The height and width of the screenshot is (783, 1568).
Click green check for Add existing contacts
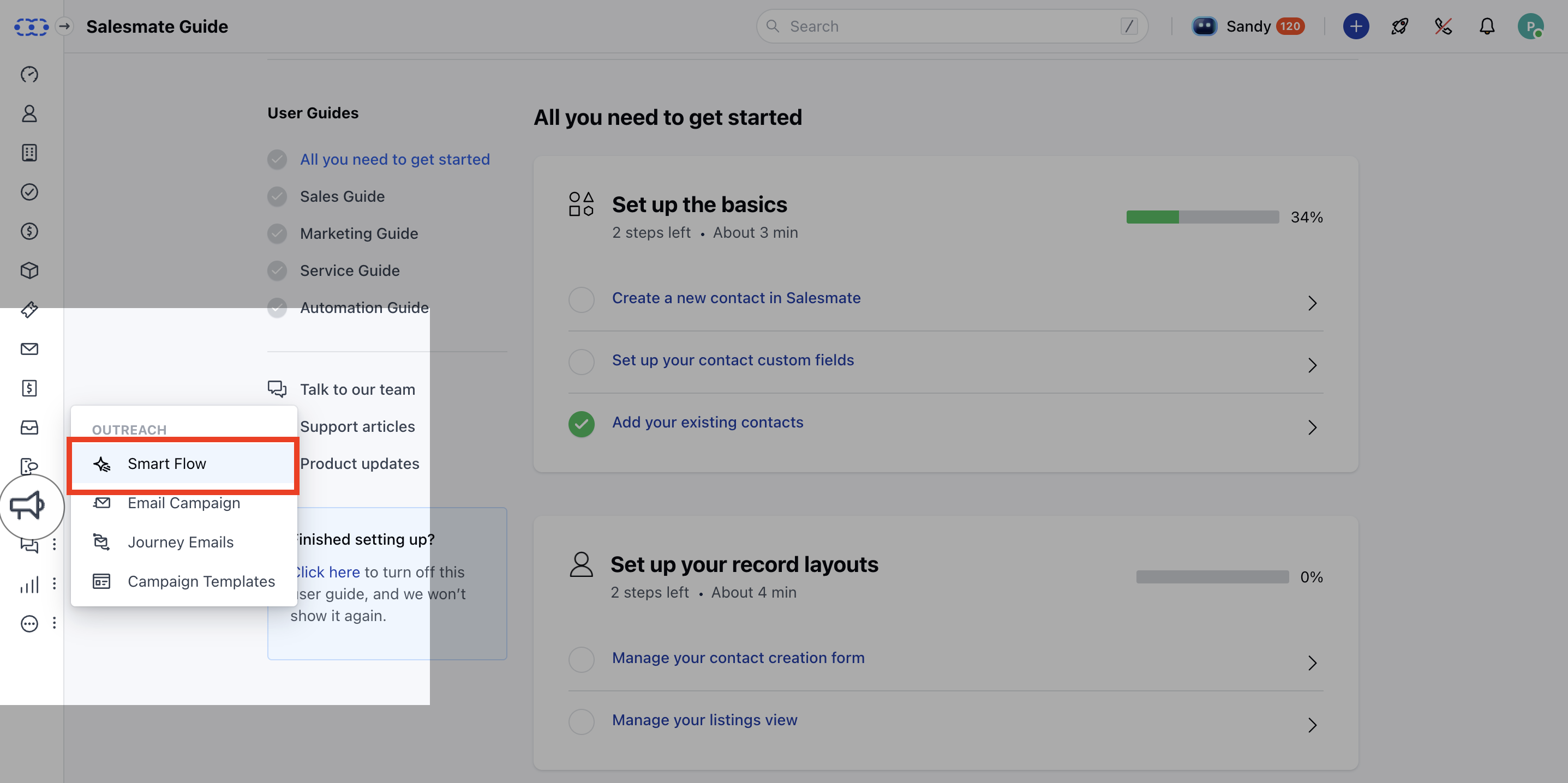[580, 424]
